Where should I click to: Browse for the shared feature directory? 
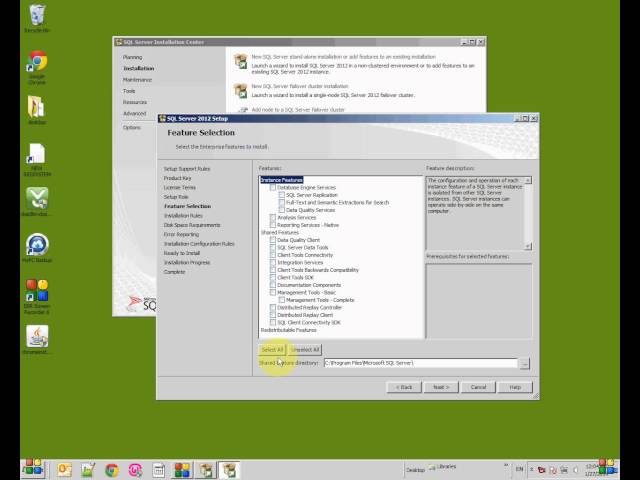(x=525, y=363)
